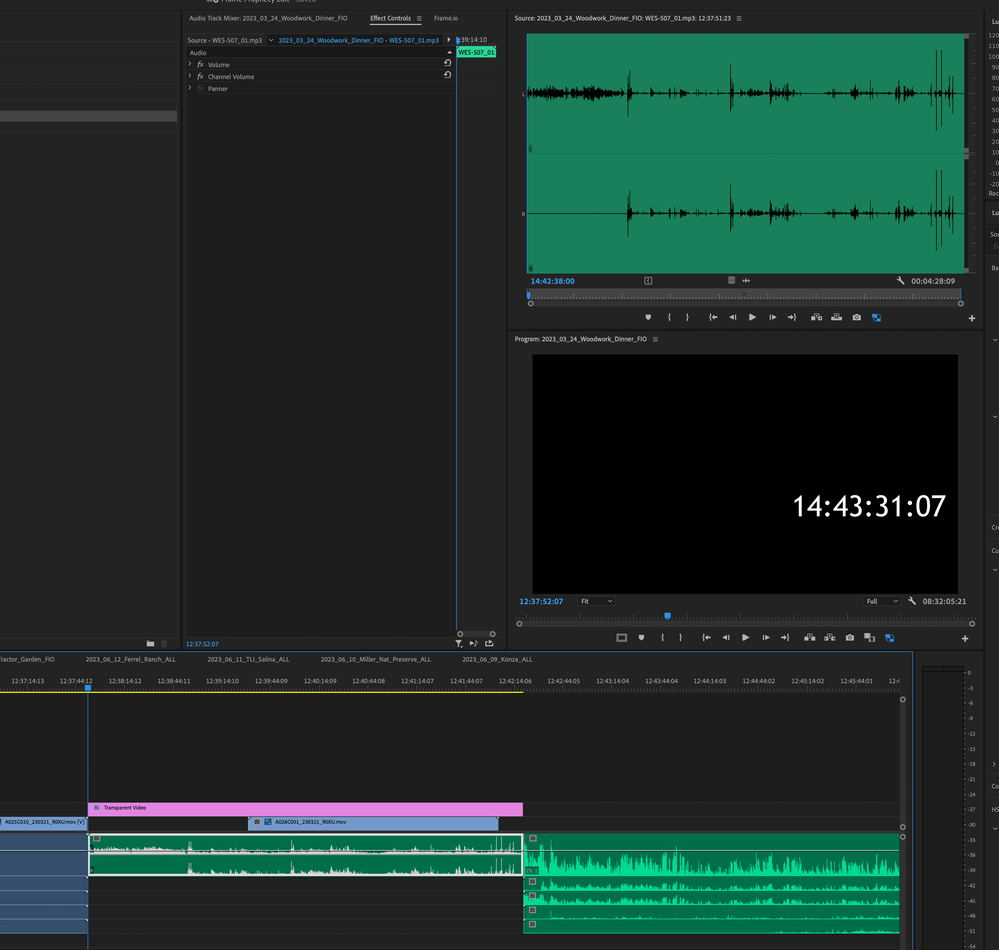Toggle Channel Volume fx effect
This screenshot has width=999, height=950.
pyautogui.click(x=200, y=76)
